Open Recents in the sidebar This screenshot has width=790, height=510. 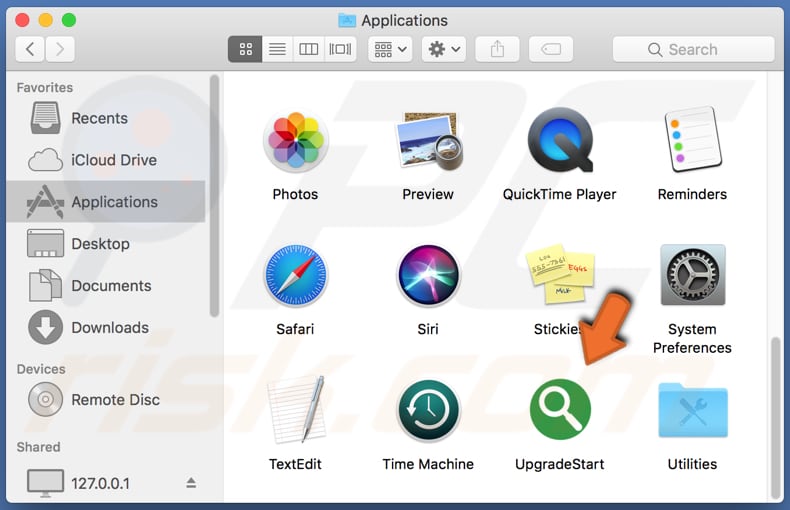point(106,118)
